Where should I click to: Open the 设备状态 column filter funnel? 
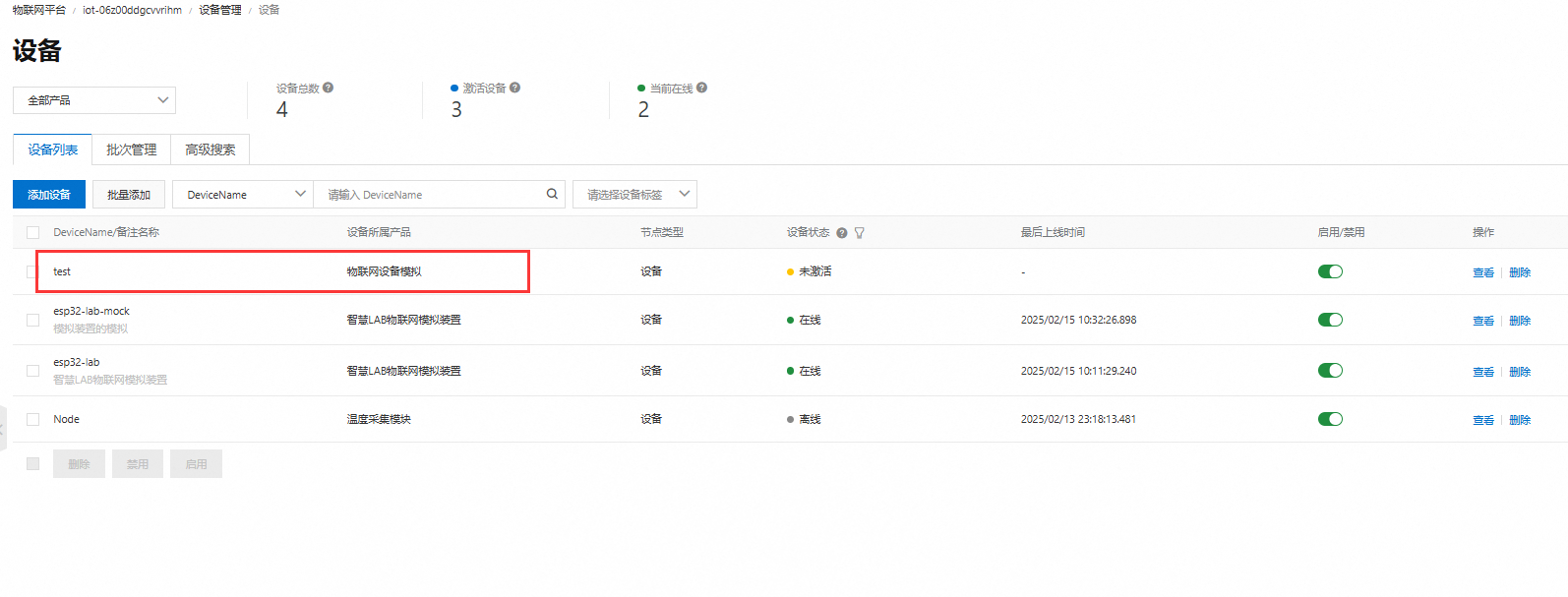[860, 233]
